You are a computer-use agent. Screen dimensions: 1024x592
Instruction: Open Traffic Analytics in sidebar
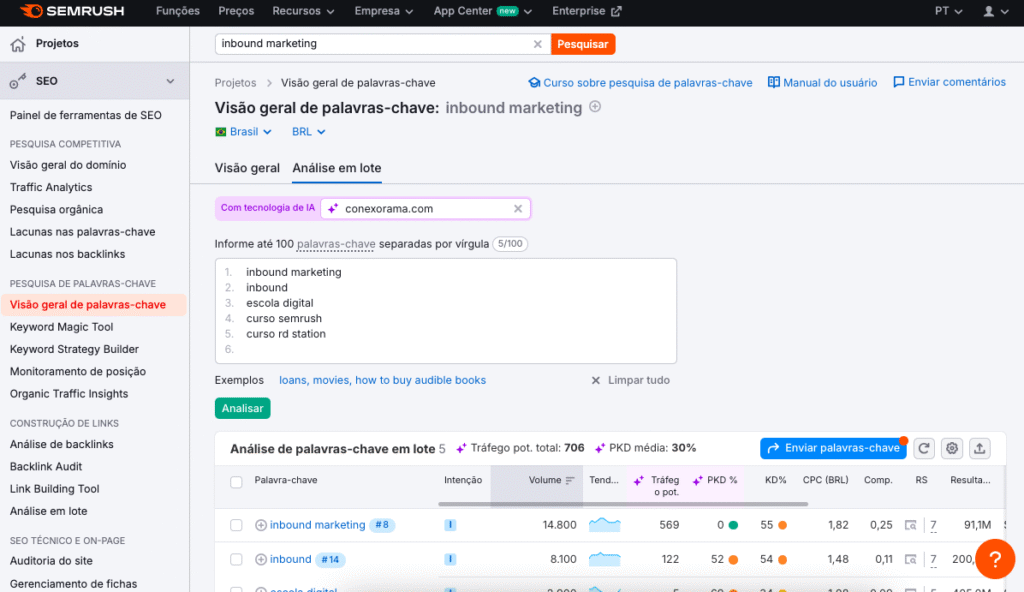(x=51, y=187)
